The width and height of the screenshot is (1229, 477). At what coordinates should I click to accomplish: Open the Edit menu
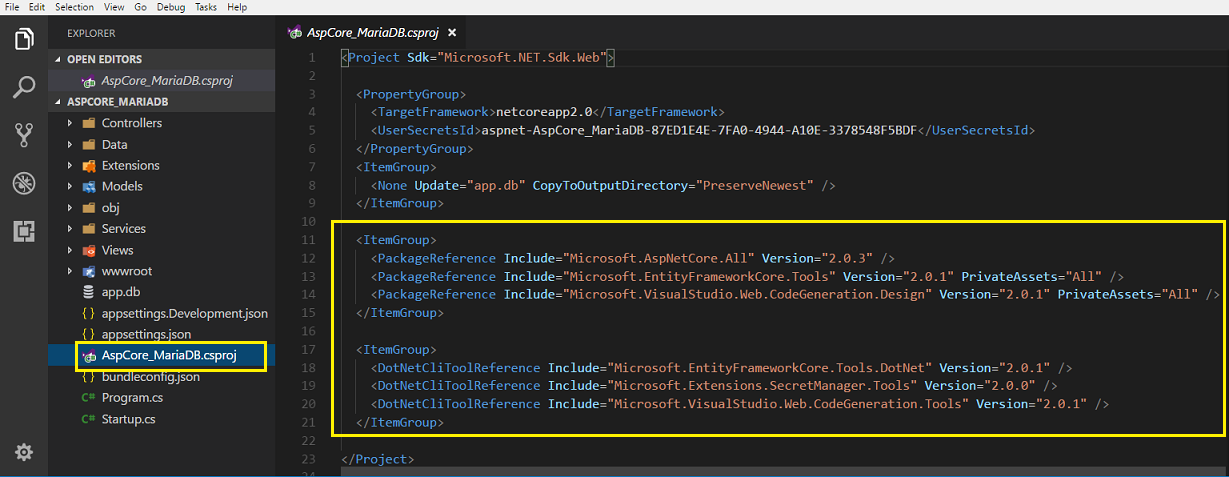37,6
